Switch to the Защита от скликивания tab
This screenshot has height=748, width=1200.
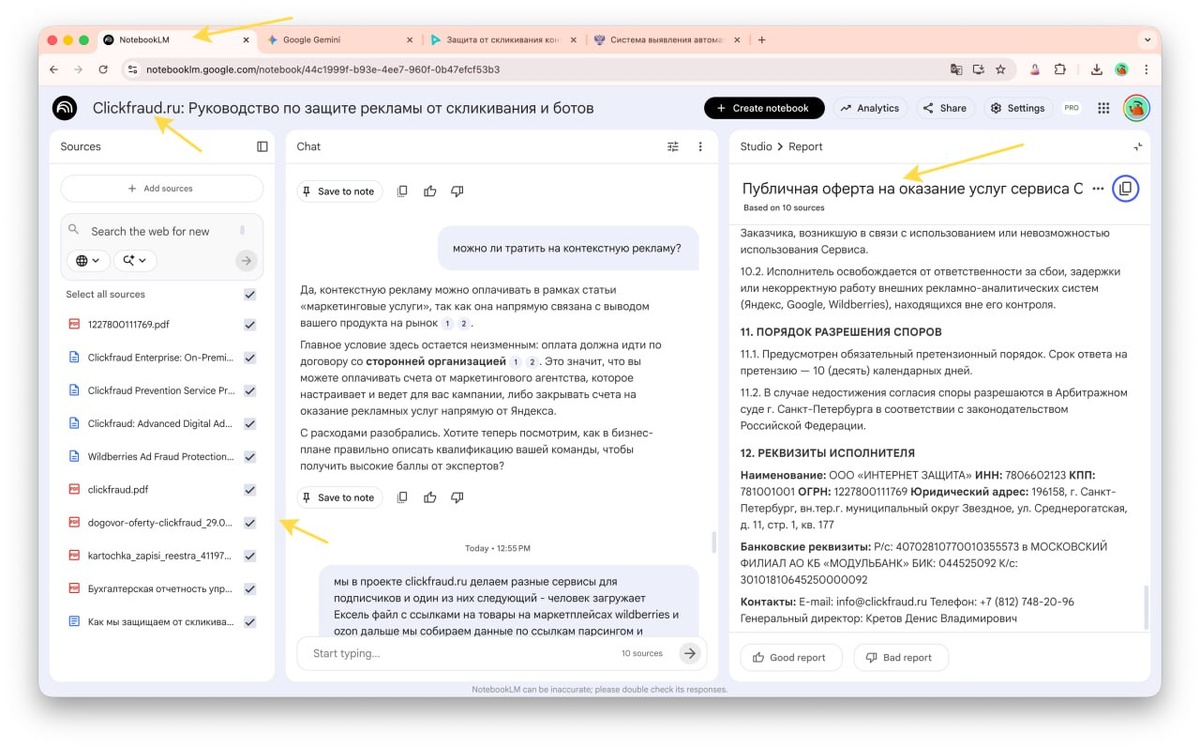(502, 40)
